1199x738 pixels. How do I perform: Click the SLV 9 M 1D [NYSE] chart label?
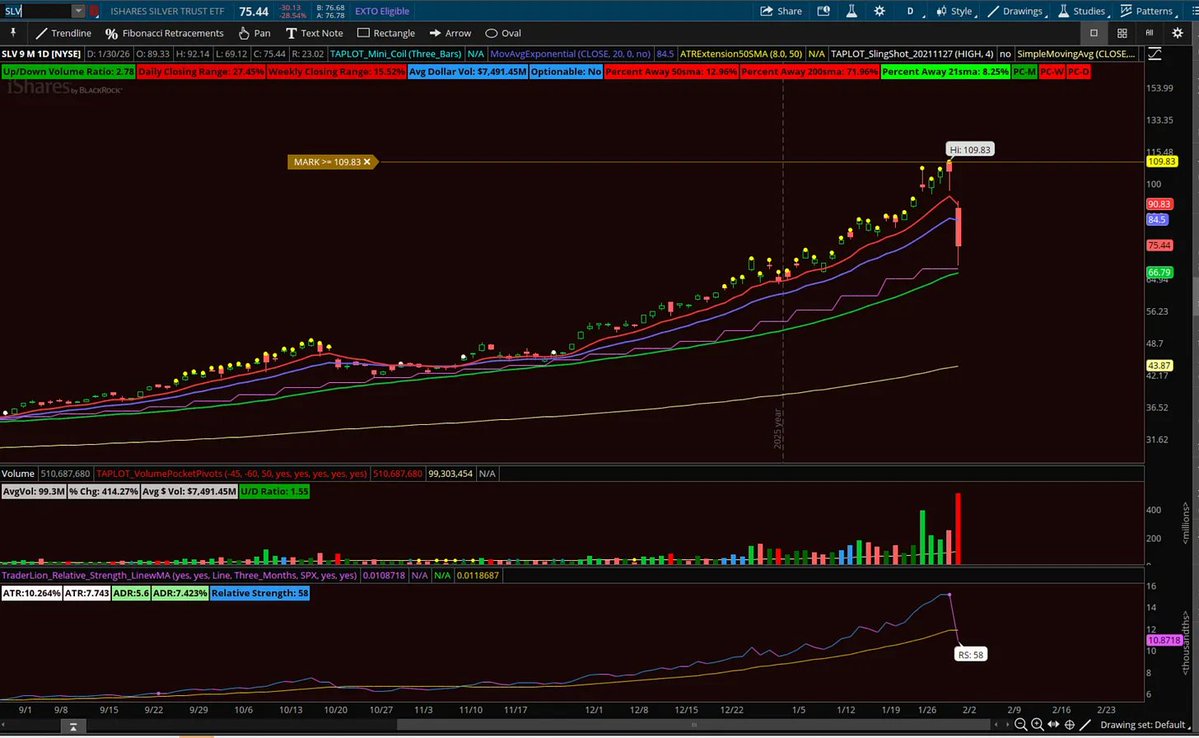click(x=41, y=54)
